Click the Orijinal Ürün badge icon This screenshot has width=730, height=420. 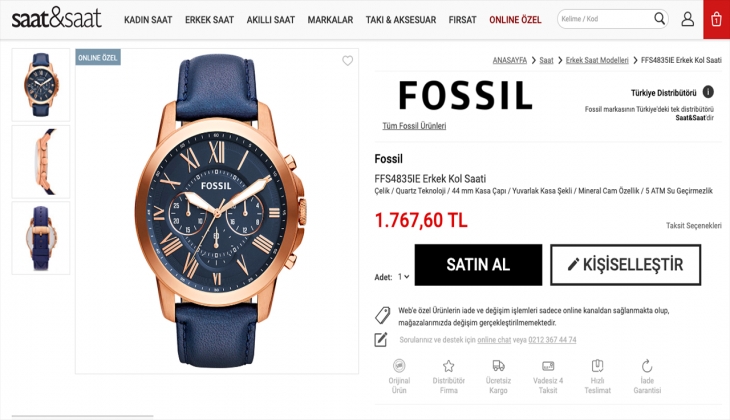(x=399, y=366)
